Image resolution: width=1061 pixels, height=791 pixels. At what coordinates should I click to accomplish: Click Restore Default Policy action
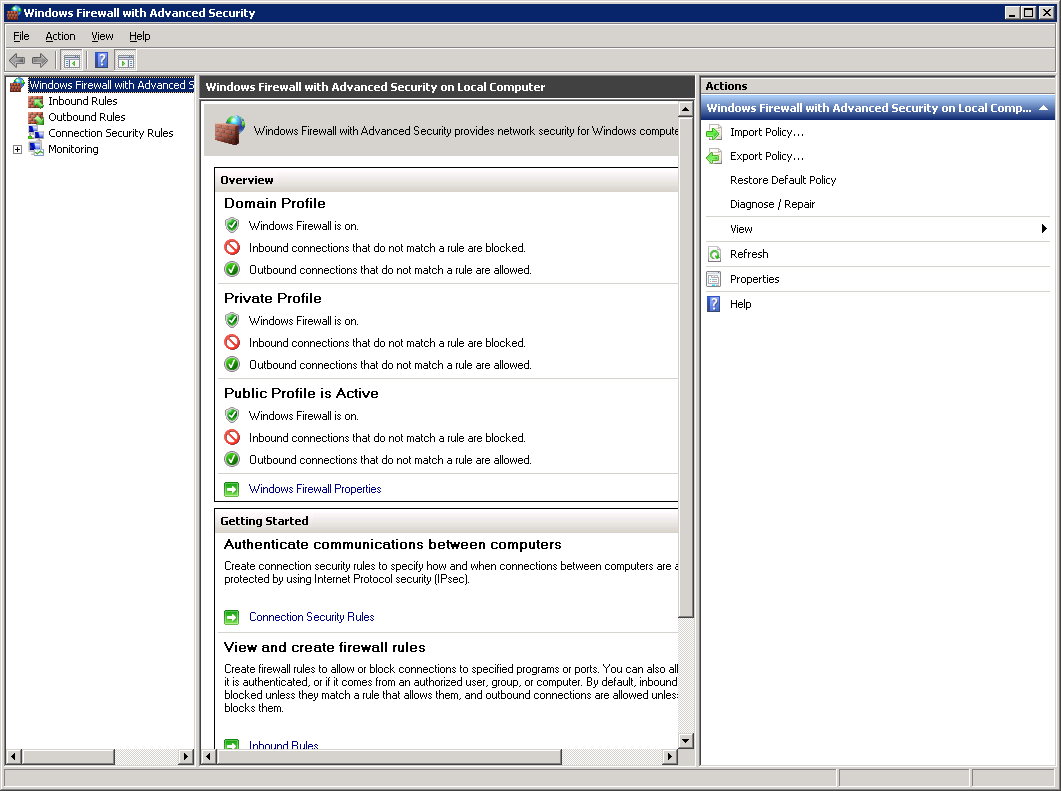tap(783, 180)
